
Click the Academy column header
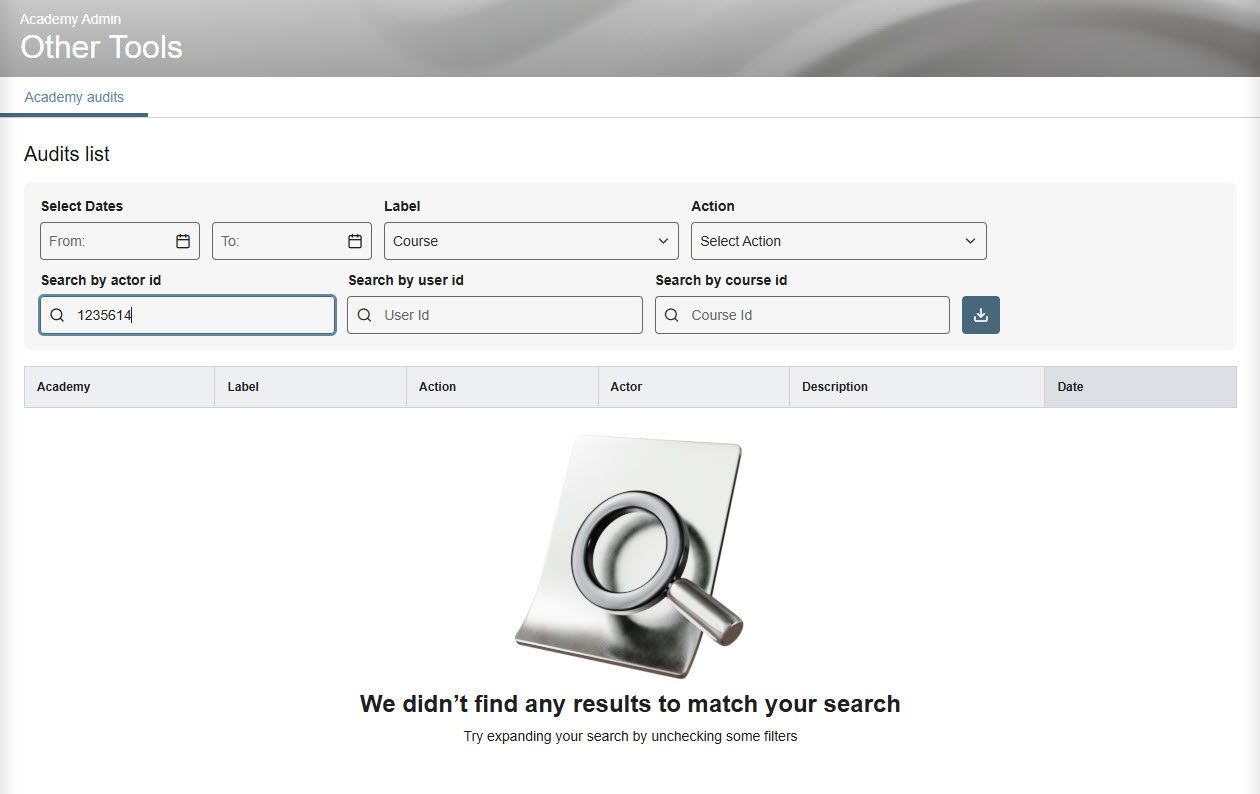coord(63,387)
